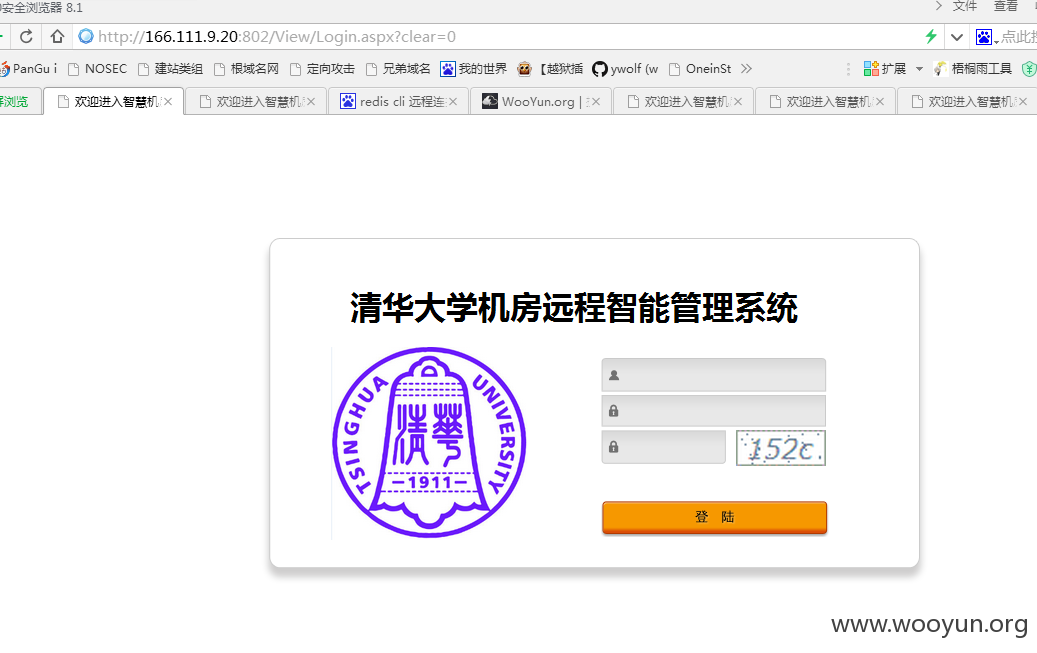
Task: Expand more bookmarks with the double chevron
Action: (x=747, y=69)
